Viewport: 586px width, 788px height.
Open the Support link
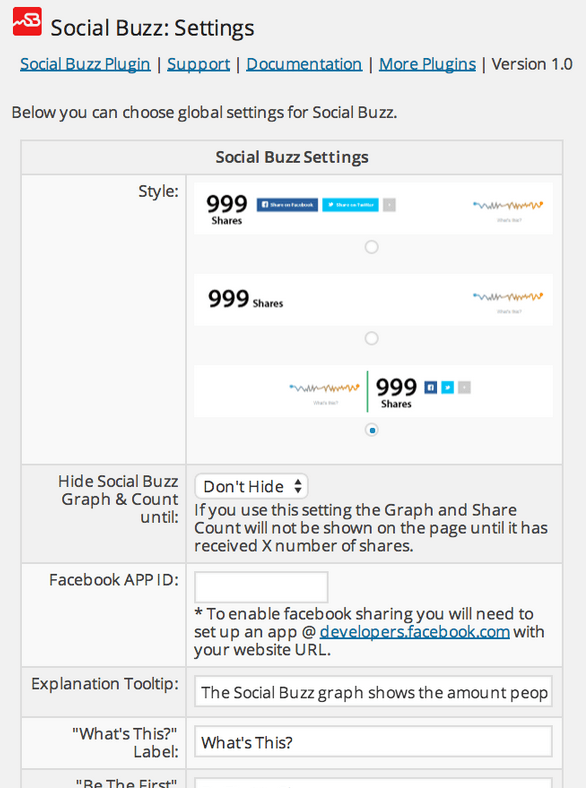[x=199, y=64]
